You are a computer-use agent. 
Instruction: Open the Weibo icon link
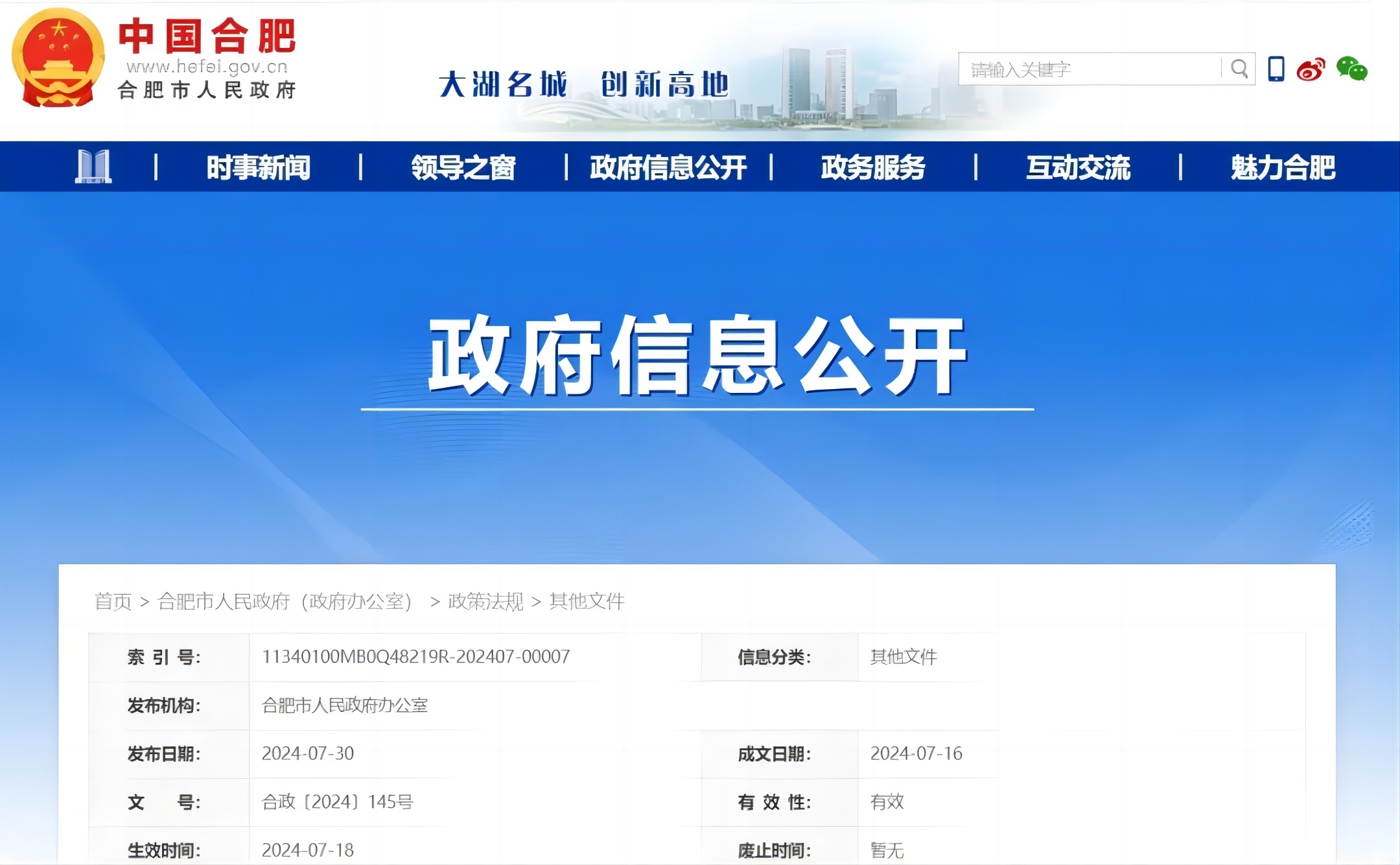1311,69
